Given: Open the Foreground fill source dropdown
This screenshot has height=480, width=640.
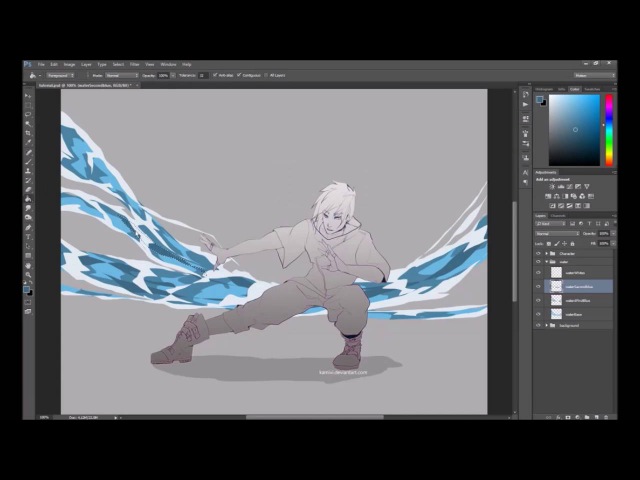Looking at the screenshot, I should [x=60, y=76].
